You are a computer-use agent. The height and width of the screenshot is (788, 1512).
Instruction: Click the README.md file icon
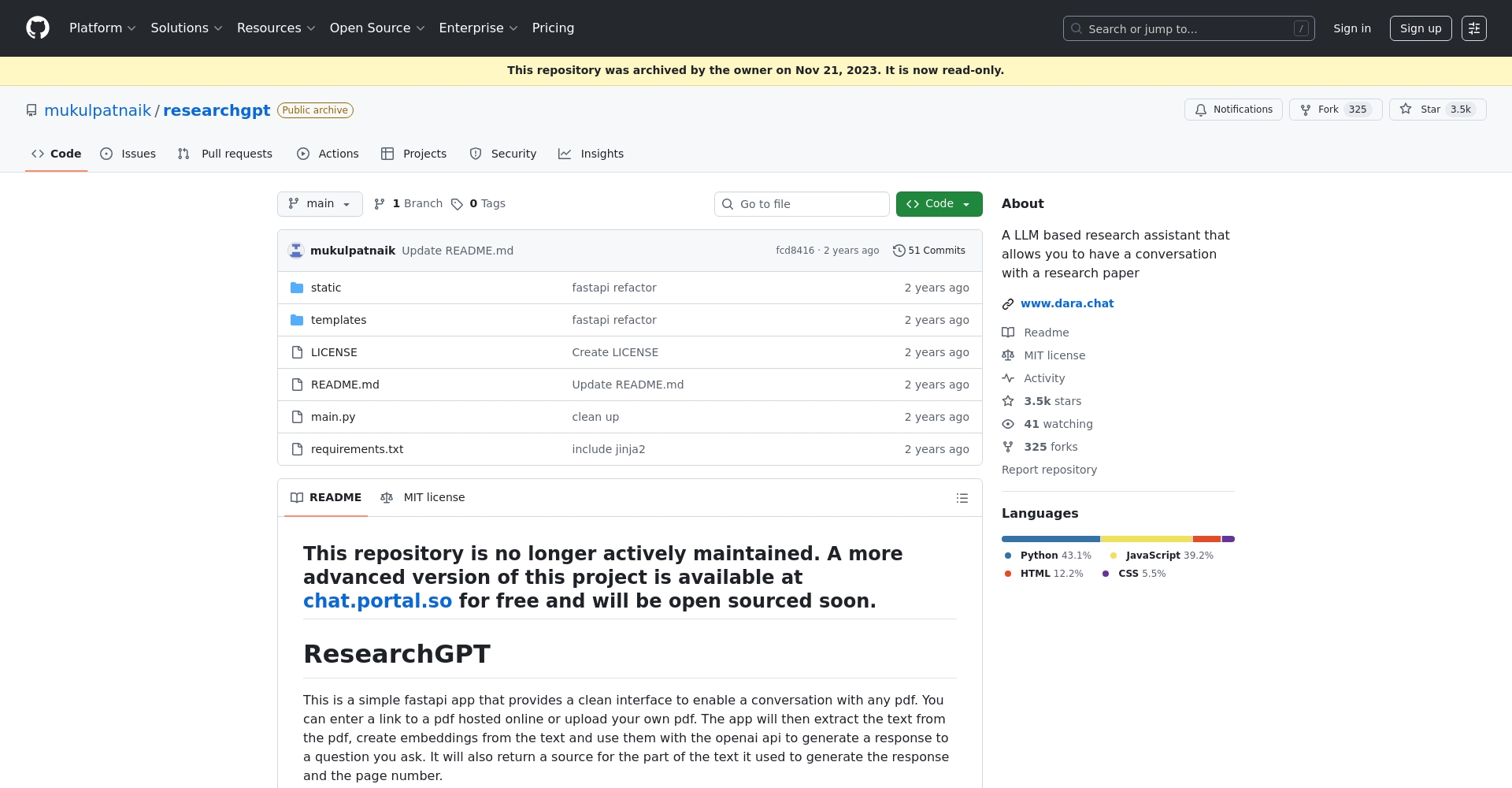click(297, 385)
